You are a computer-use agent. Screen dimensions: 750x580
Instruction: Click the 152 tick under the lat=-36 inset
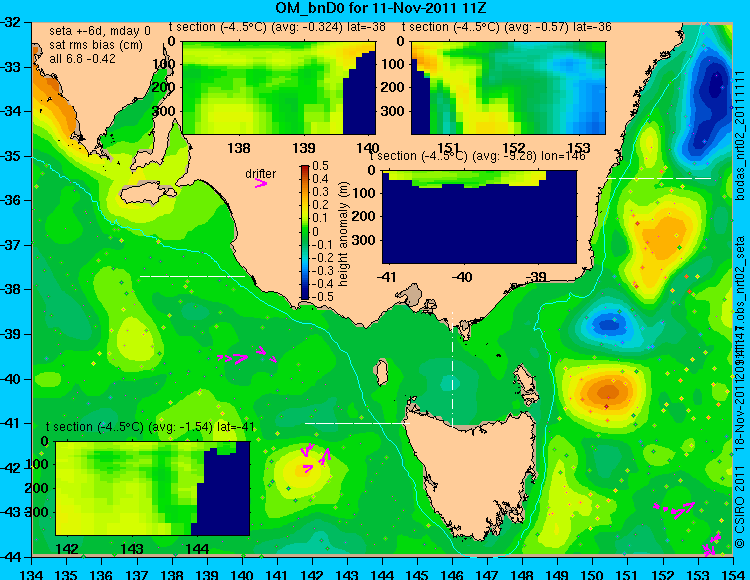click(514, 148)
